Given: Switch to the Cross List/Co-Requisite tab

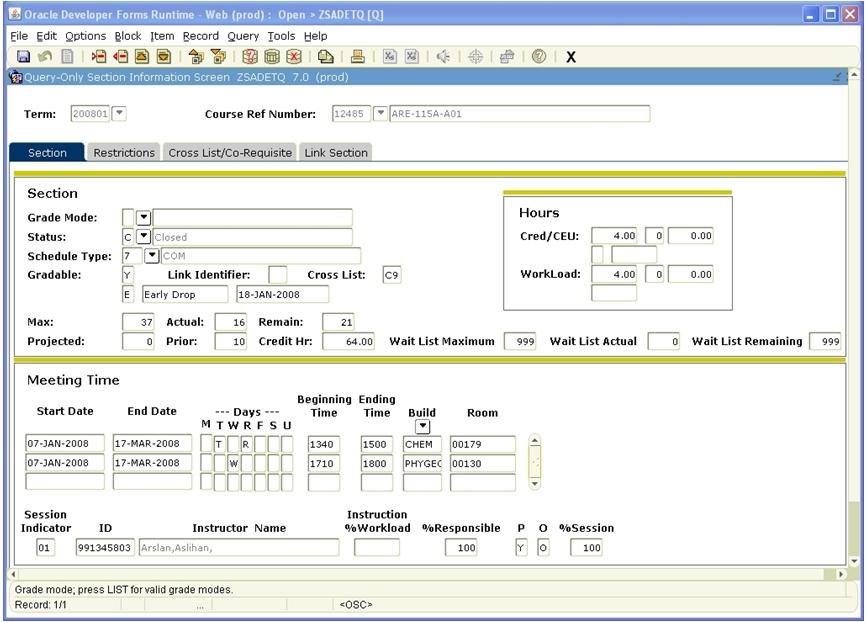Looking at the screenshot, I should [x=230, y=153].
